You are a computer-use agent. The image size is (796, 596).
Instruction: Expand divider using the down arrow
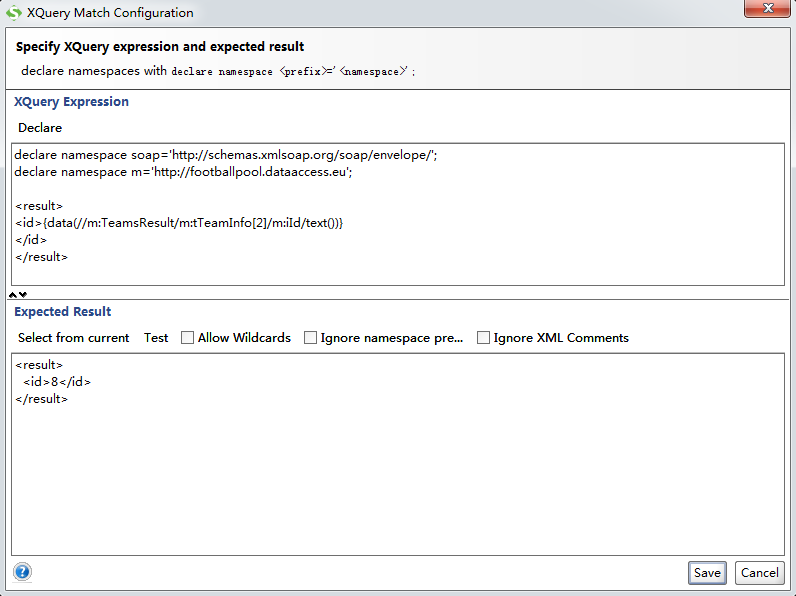[x=23, y=294]
